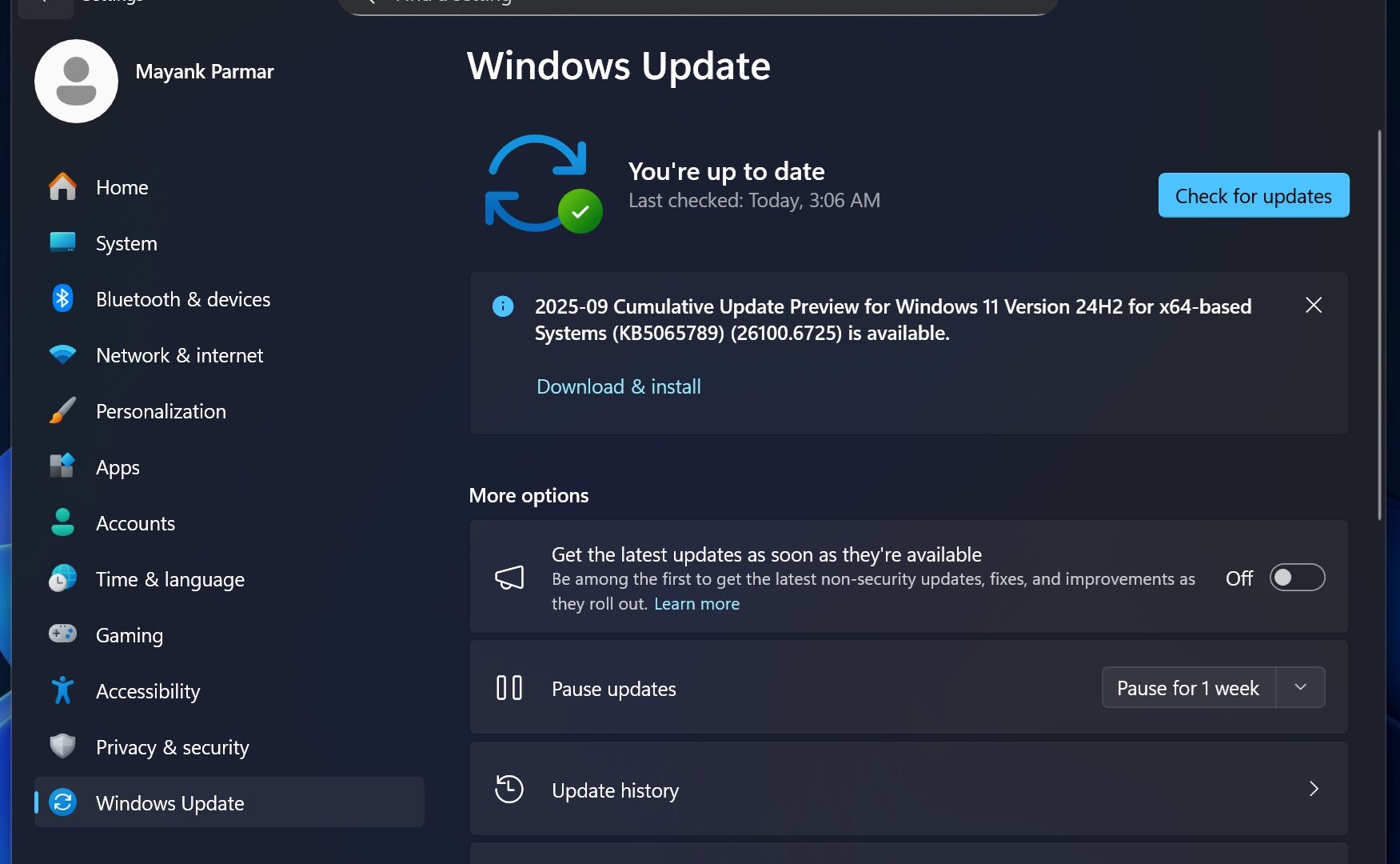Open the Apps settings section

(118, 467)
